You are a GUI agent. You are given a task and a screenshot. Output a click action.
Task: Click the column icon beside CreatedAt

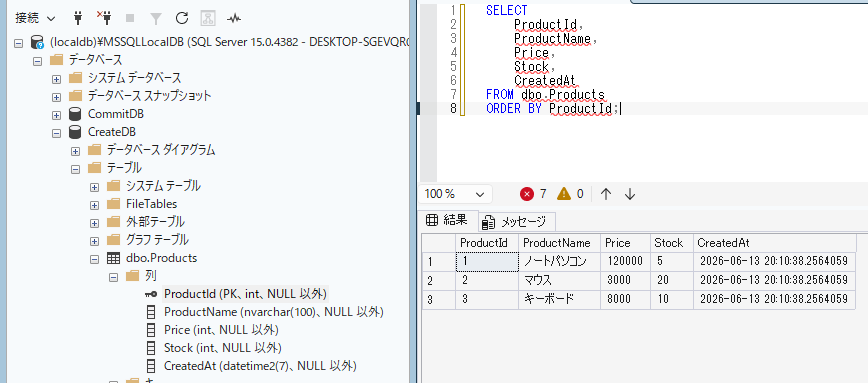[151, 366]
